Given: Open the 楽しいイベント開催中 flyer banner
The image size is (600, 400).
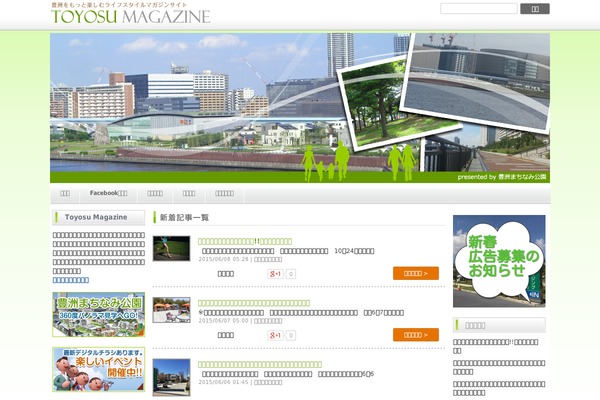Looking at the screenshot, I should pos(99,369).
